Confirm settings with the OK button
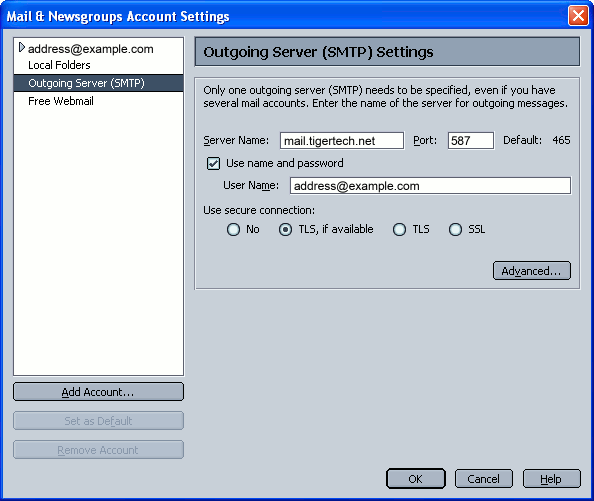The width and height of the screenshot is (594, 501). (x=416, y=479)
